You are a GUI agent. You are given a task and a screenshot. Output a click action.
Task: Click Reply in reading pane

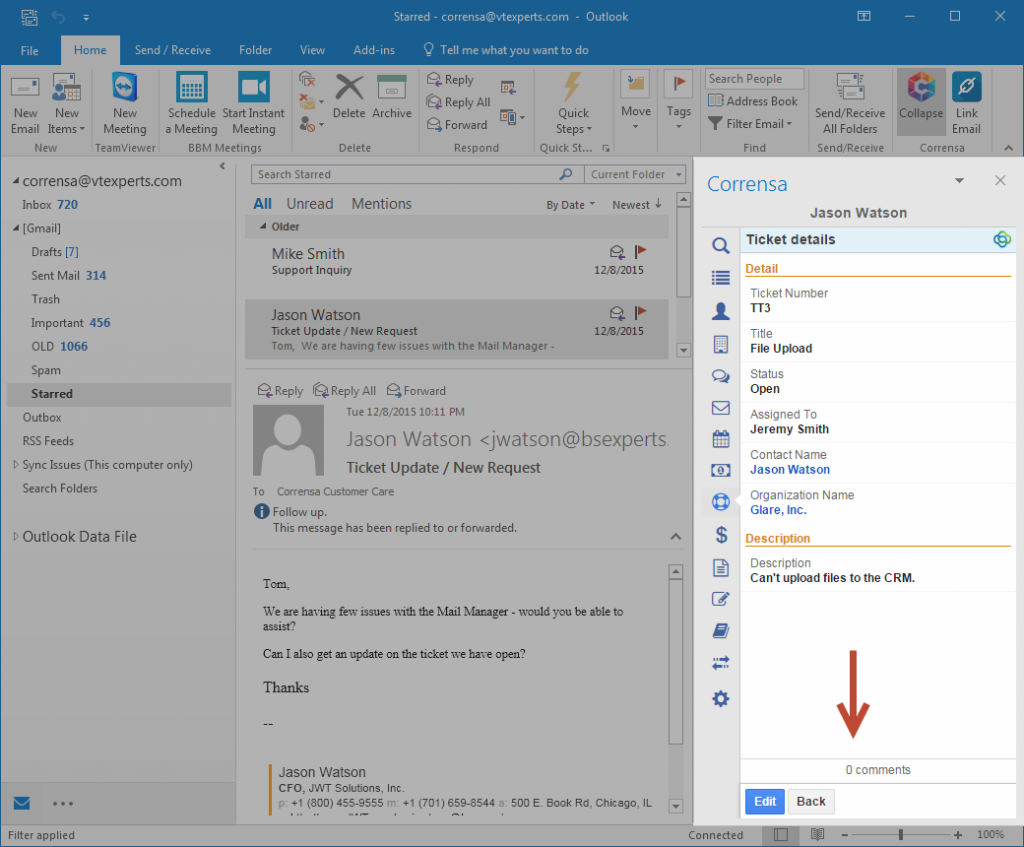click(281, 391)
